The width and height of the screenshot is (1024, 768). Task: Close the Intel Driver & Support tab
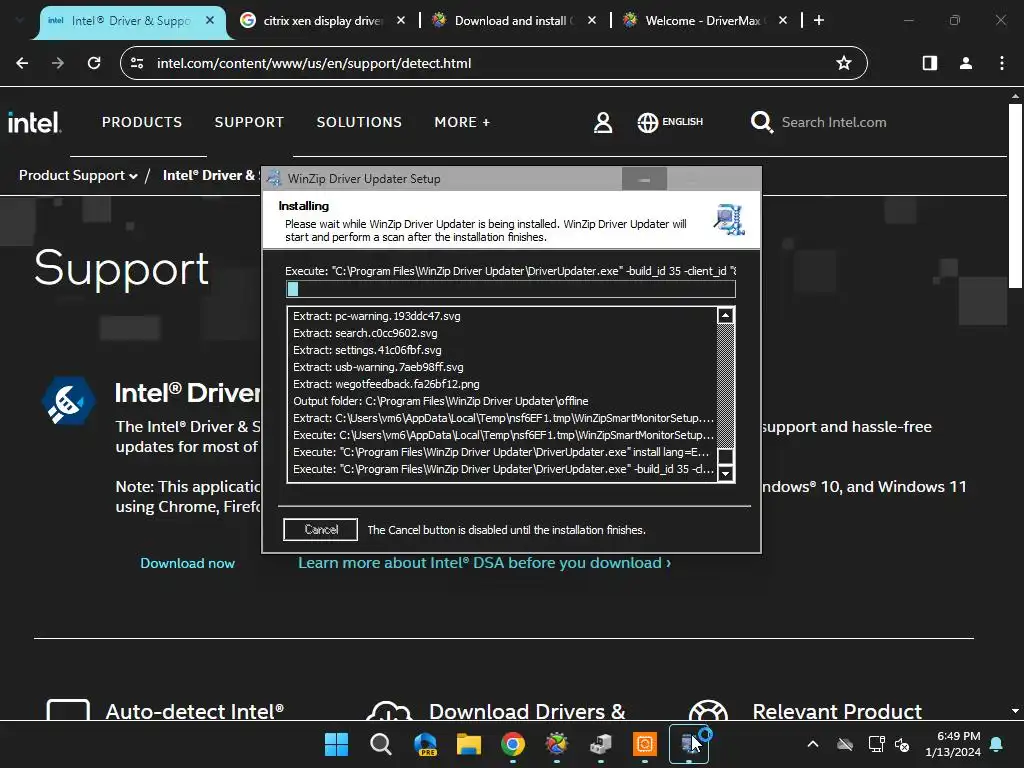[210, 20]
